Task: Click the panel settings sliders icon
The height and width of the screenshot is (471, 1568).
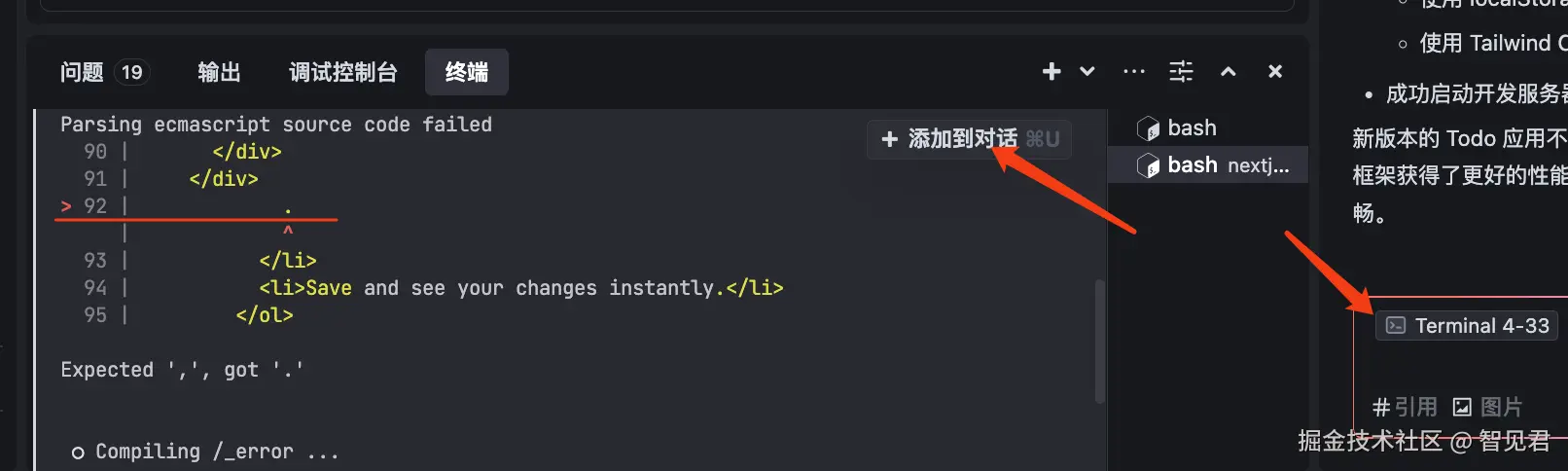Action: pos(1181,71)
